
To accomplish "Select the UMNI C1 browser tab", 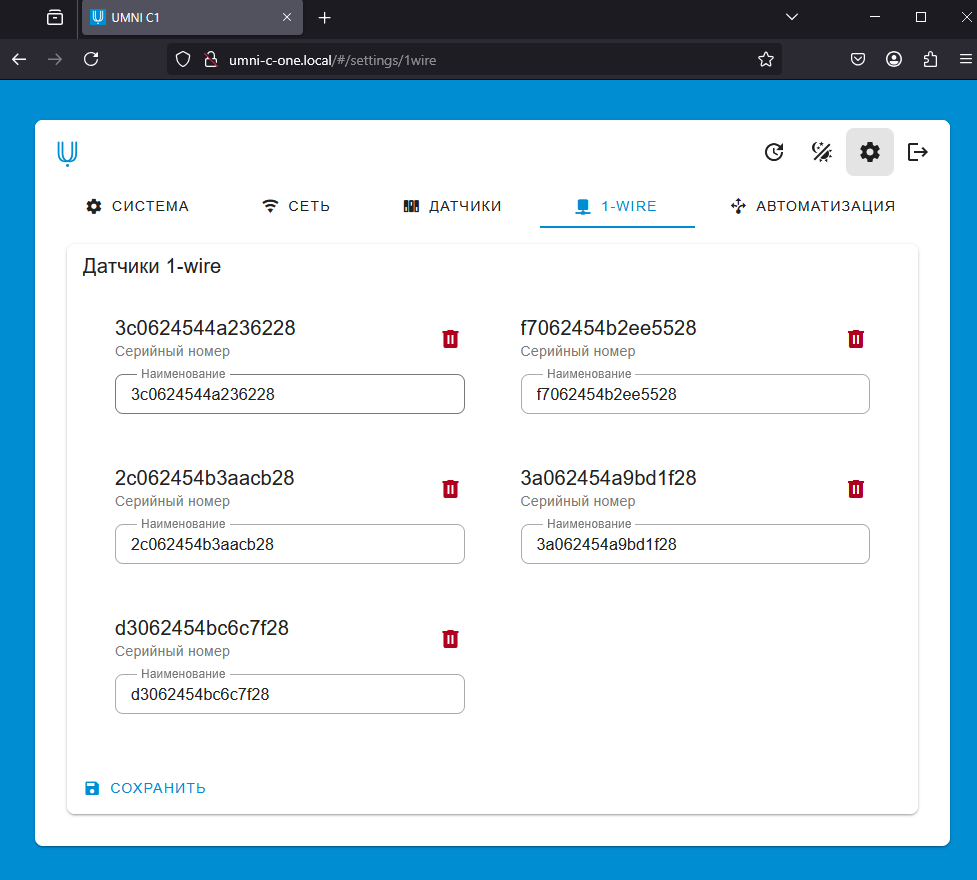I will (192, 17).
